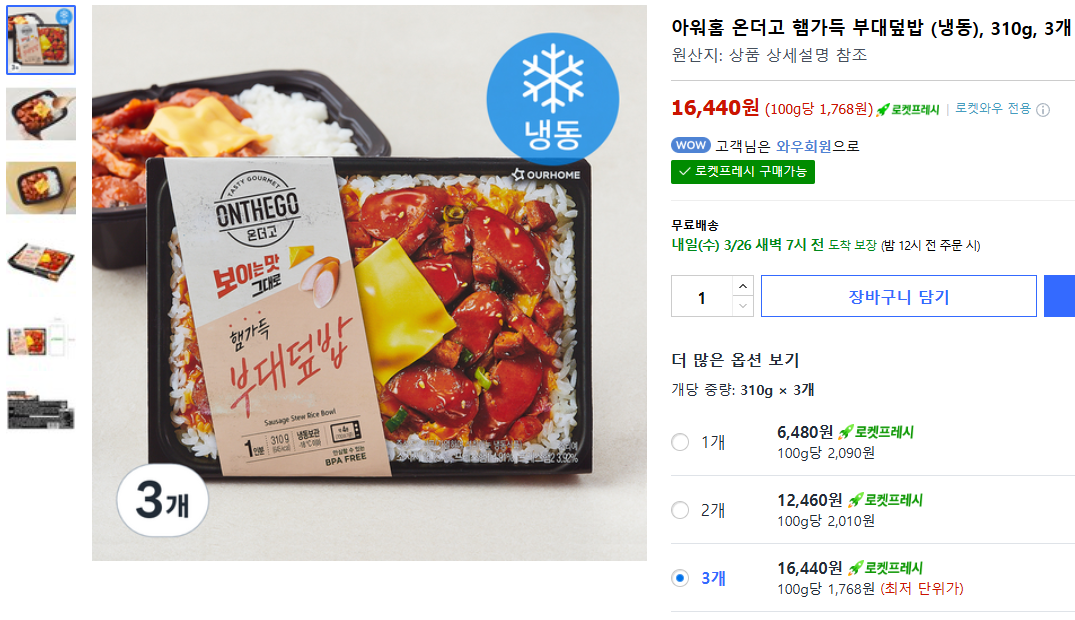This screenshot has width=1075, height=620.
Task: Click the info icon next to 로켓와우 전용
Action: point(1043,110)
